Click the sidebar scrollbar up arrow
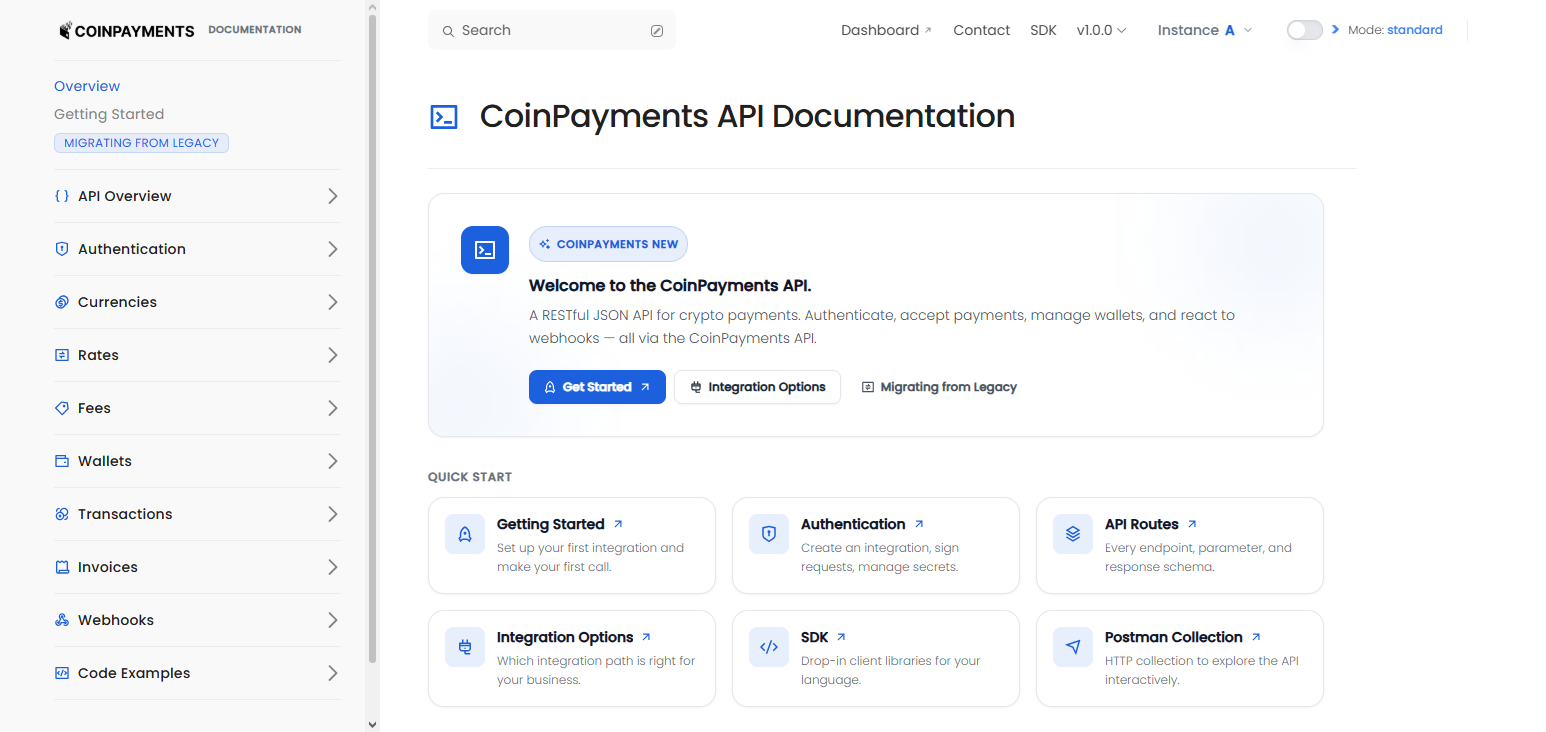Viewport: 1546px width, 732px height. tap(372, 6)
